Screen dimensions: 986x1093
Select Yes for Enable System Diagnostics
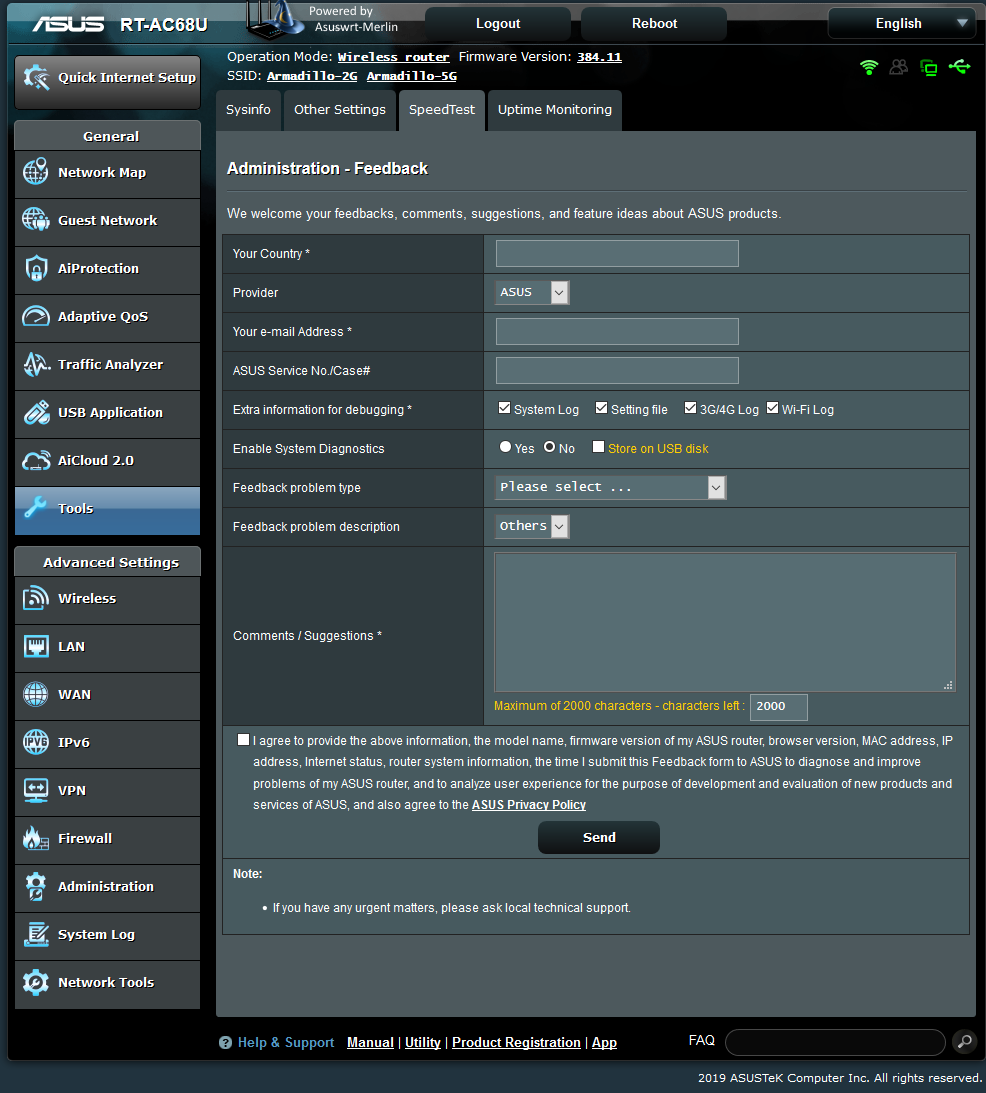506,447
